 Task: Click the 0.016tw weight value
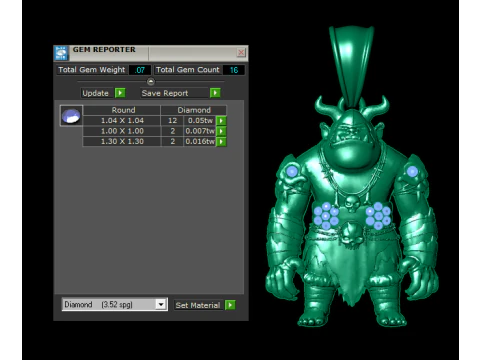[200, 141]
